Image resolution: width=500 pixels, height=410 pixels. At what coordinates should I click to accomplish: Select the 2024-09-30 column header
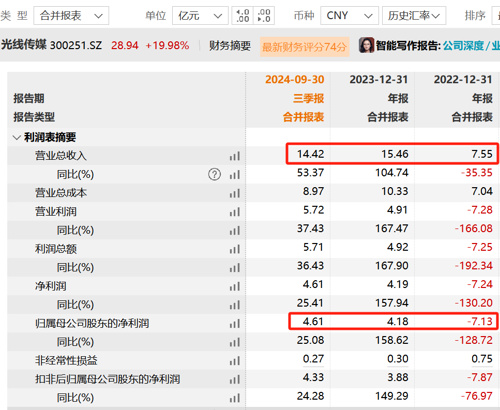pos(295,80)
